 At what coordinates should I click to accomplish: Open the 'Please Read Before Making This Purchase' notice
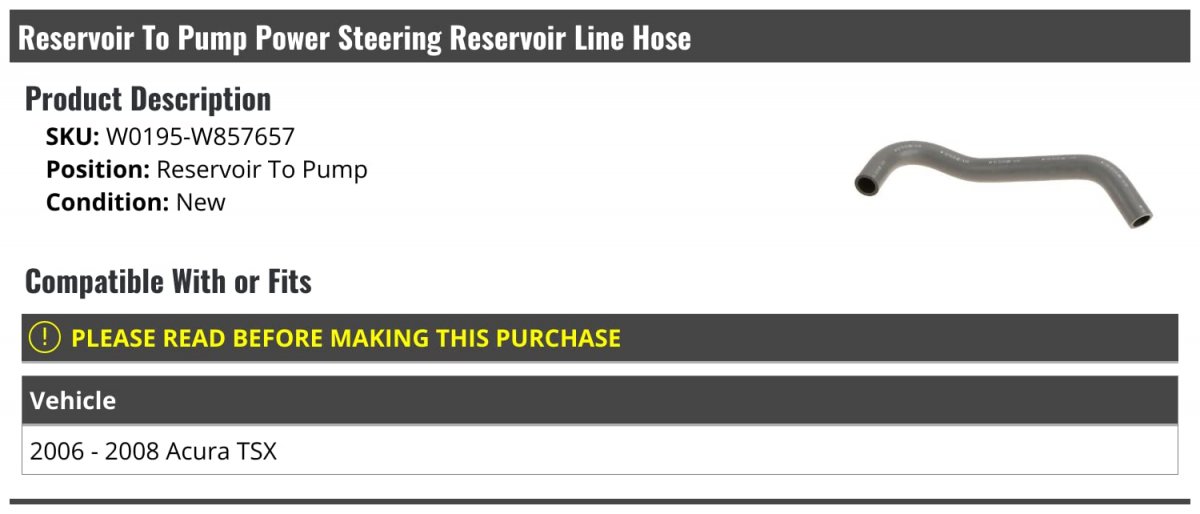(x=345, y=338)
